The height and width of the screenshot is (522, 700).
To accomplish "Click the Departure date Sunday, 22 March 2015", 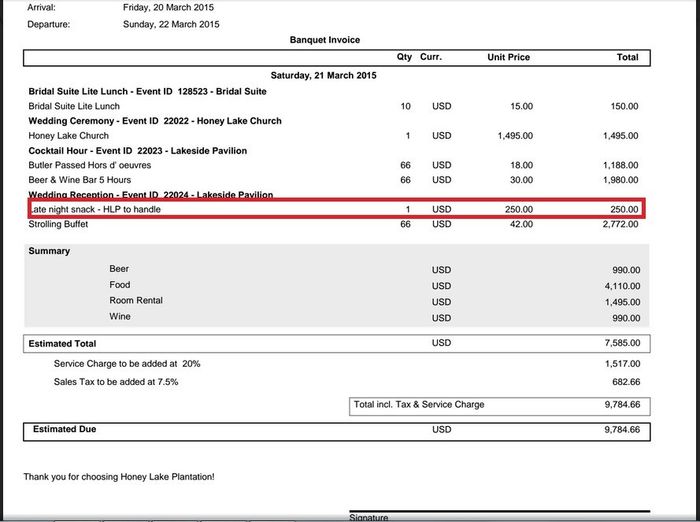I will tap(171, 24).
